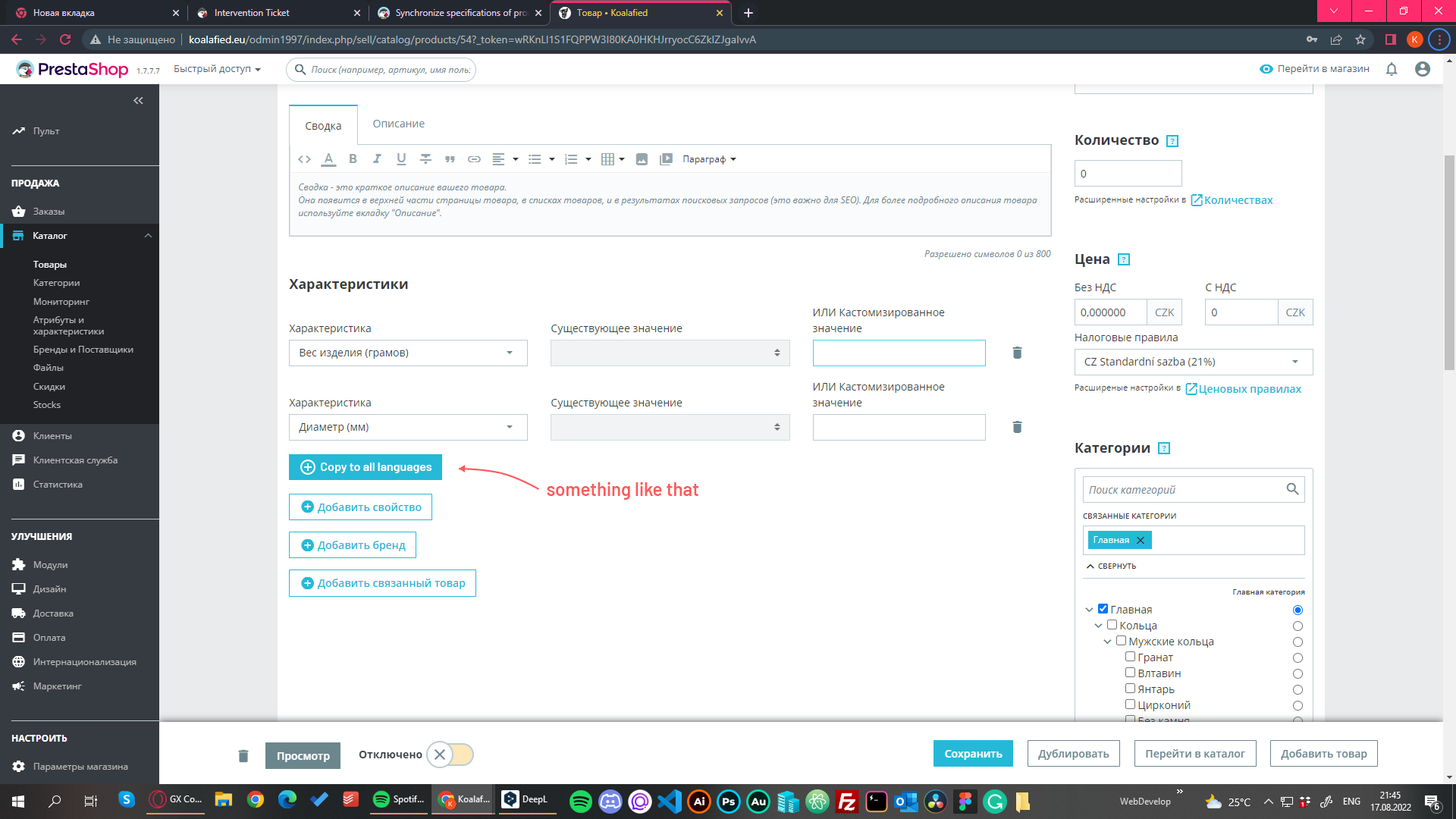Open Категории in the Catalog menu
This screenshot has height=819, width=1456.
(x=56, y=283)
